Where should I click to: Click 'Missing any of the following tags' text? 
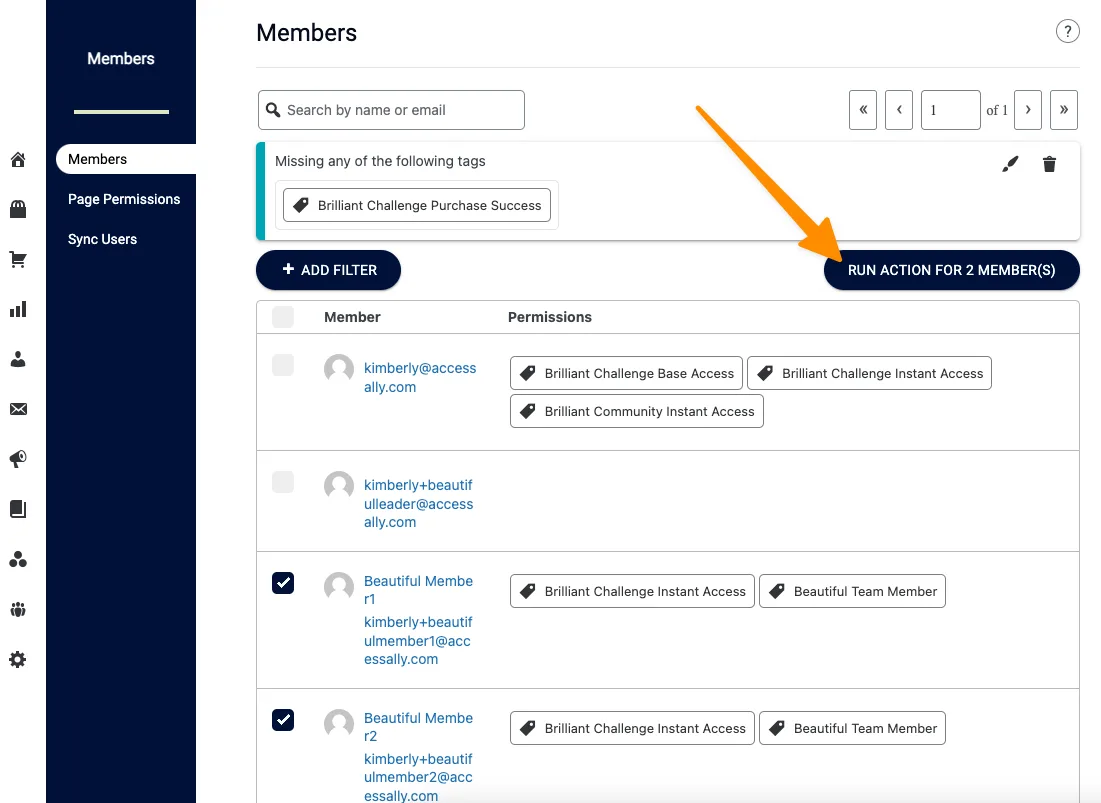click(380, 161)
